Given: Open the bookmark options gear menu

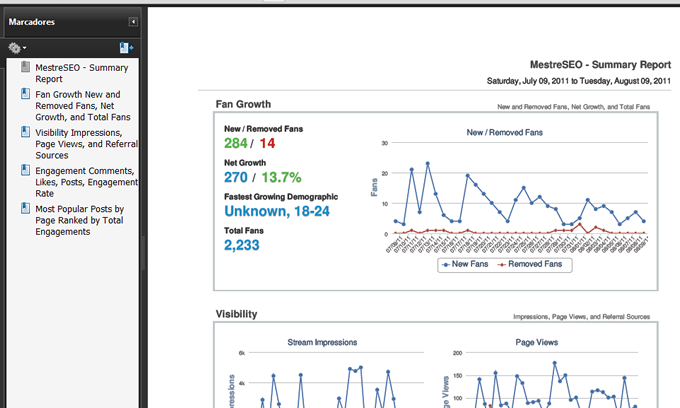Looking at the screenshot, I should point(16,47).
